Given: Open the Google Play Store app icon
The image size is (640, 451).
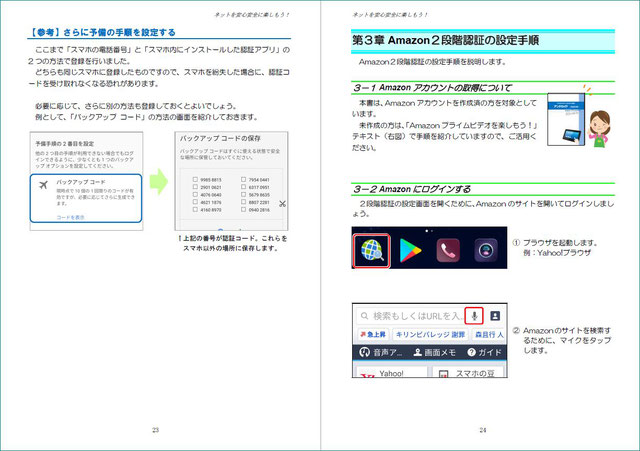Looking at the screenshot, I should (x=410, y=250).
